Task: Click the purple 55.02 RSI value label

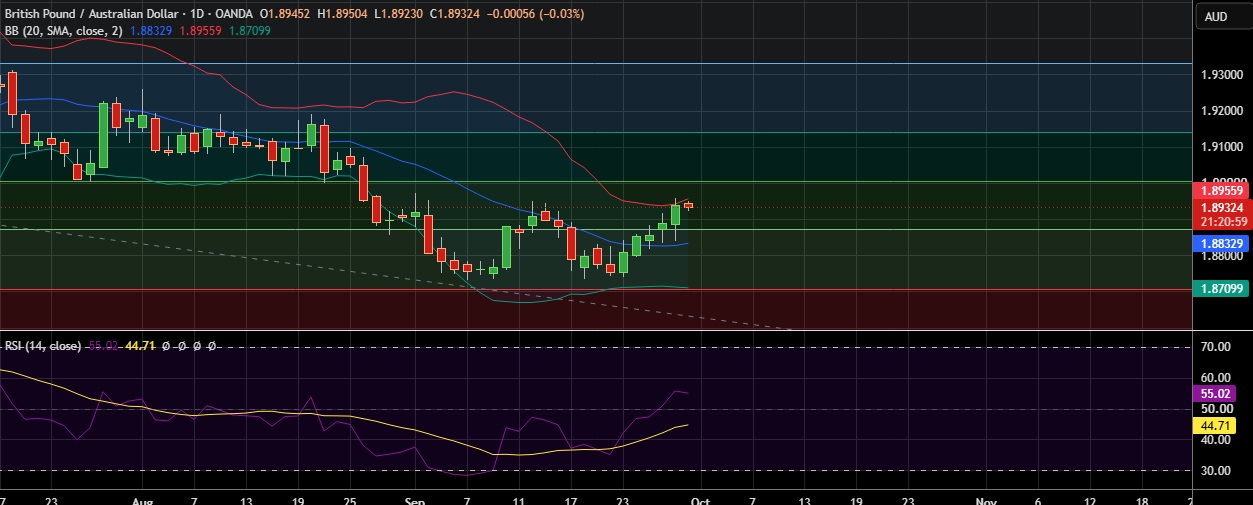Action: pyautogui.click(x=1214, y=394)
